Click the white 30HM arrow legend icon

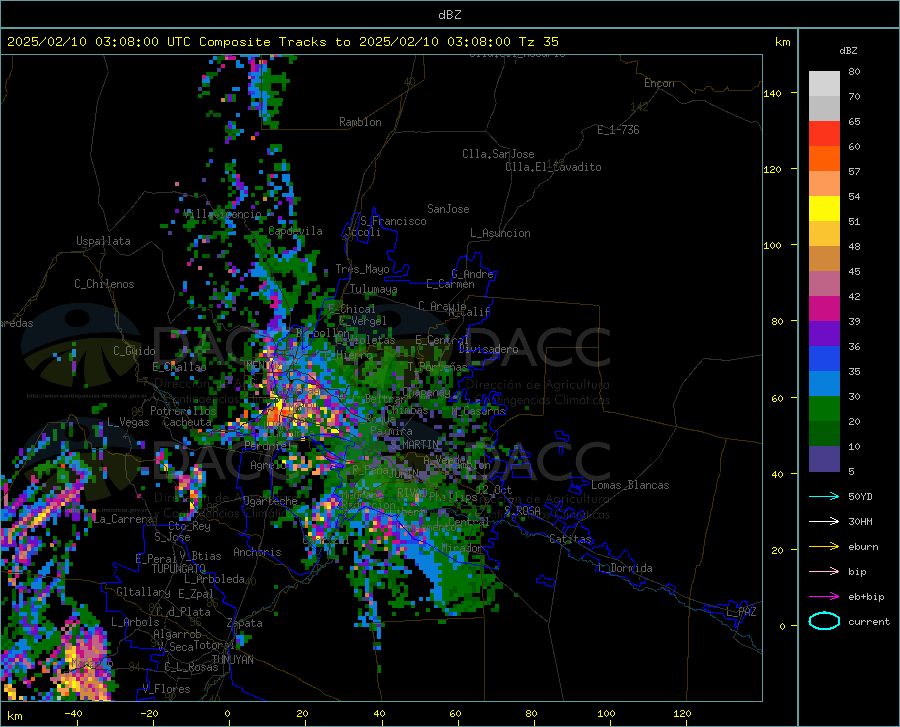824,522
